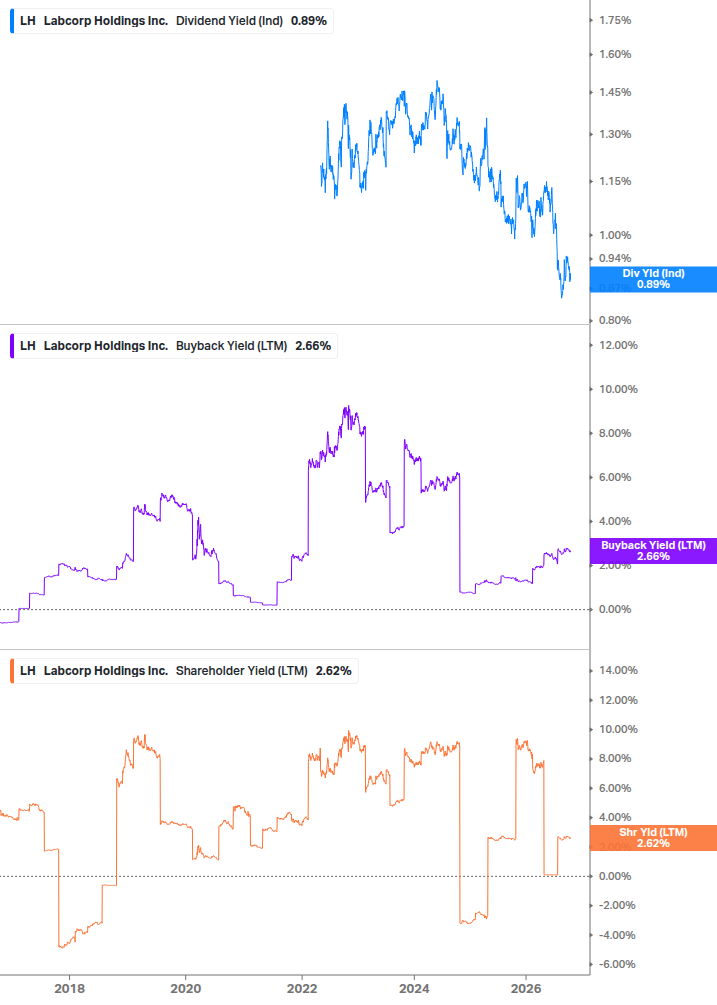717x1005 pixels.
Task: Click LH ticker in the Shareholder Yield legend
Action: pyautogui.click(x=28, y=671)
